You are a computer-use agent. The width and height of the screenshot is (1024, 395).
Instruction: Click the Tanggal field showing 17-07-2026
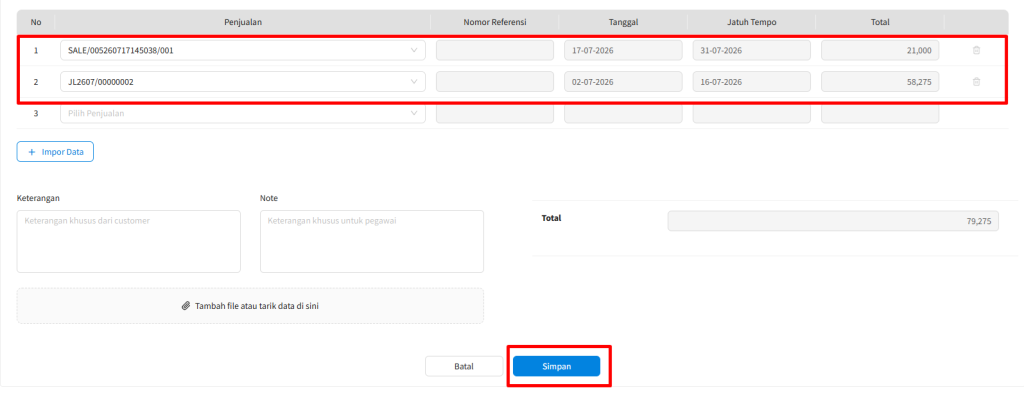[623, 50]
